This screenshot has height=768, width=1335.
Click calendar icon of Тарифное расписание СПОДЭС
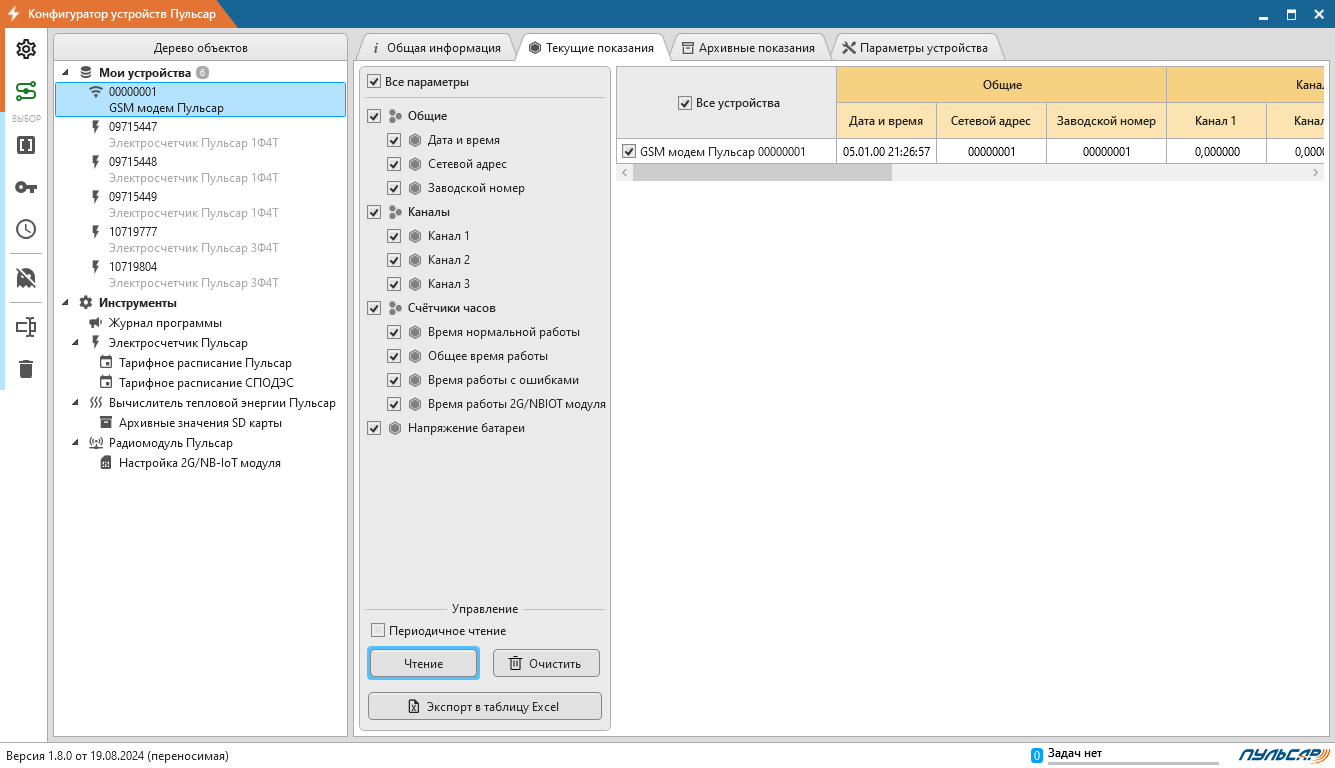(x=106, y=383)
